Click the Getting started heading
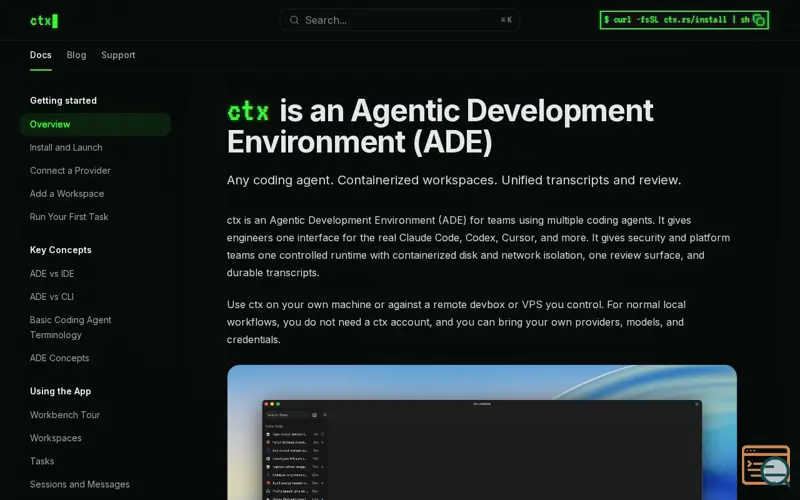Viewport: 800px width, 500px height. (x=63, y=101)
